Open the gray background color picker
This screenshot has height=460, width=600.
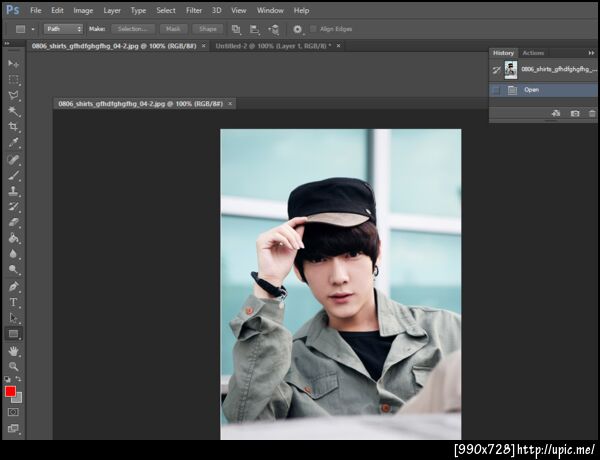coord(18,399)
